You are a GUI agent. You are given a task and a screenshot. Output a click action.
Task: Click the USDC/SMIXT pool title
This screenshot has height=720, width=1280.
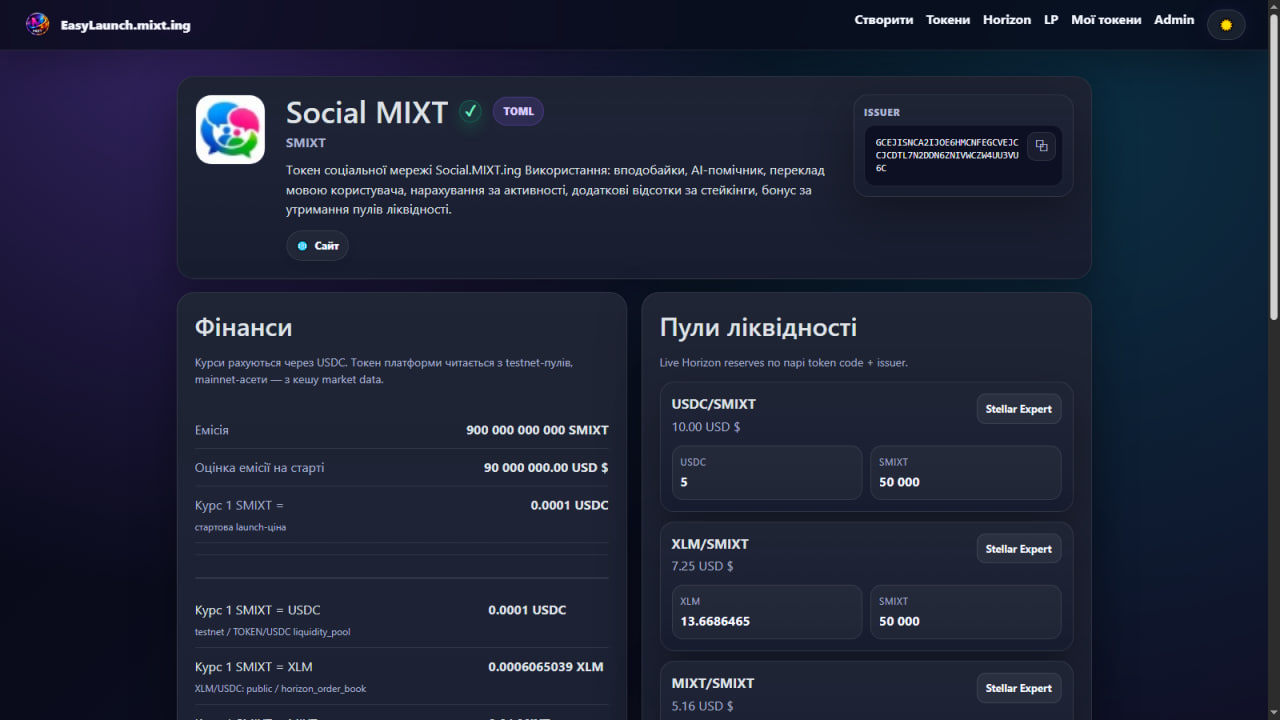point(714,404)
